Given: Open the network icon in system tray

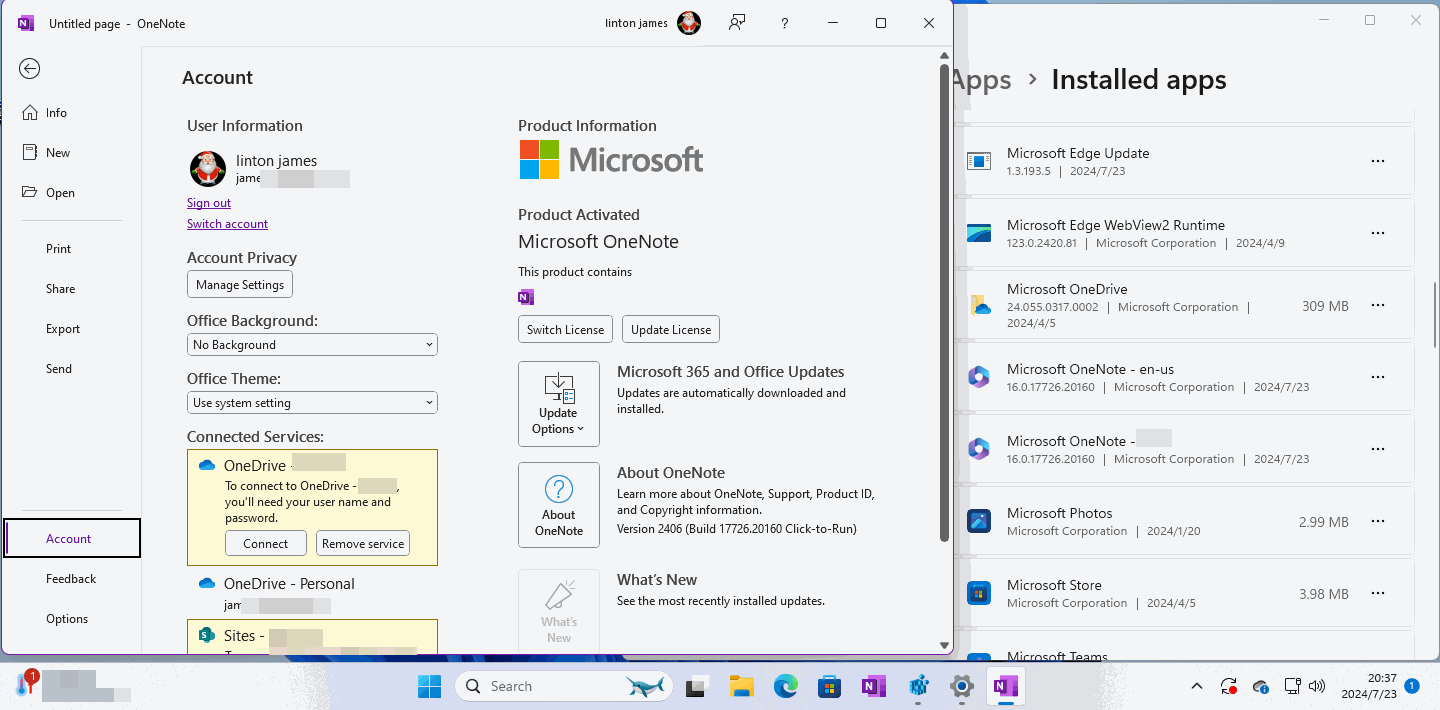Looking at the screenshot, I should [x=1291, y=686].
